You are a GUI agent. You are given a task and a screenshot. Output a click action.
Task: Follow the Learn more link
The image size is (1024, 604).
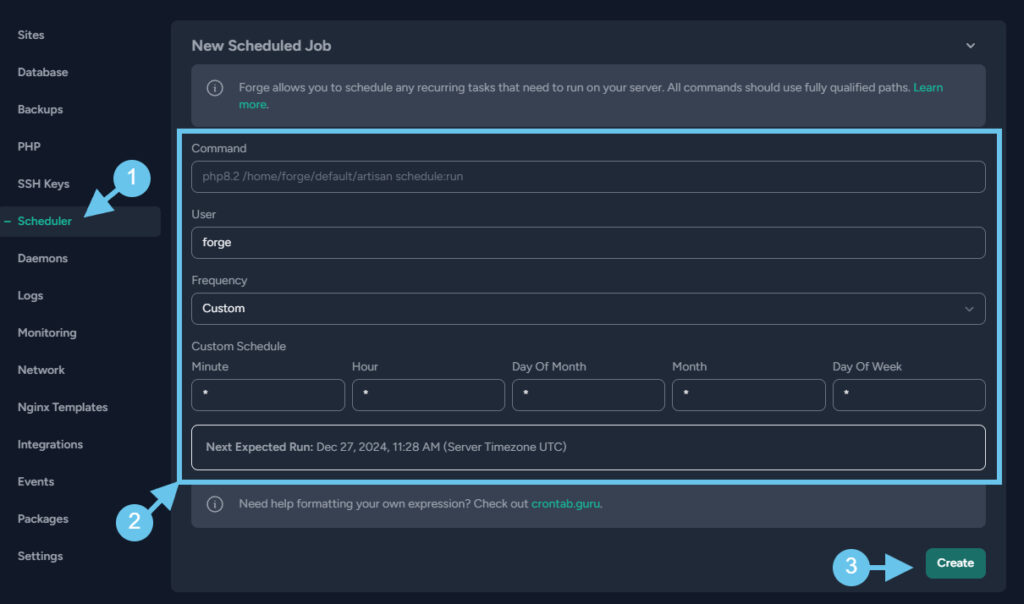[x=928, y=87]
